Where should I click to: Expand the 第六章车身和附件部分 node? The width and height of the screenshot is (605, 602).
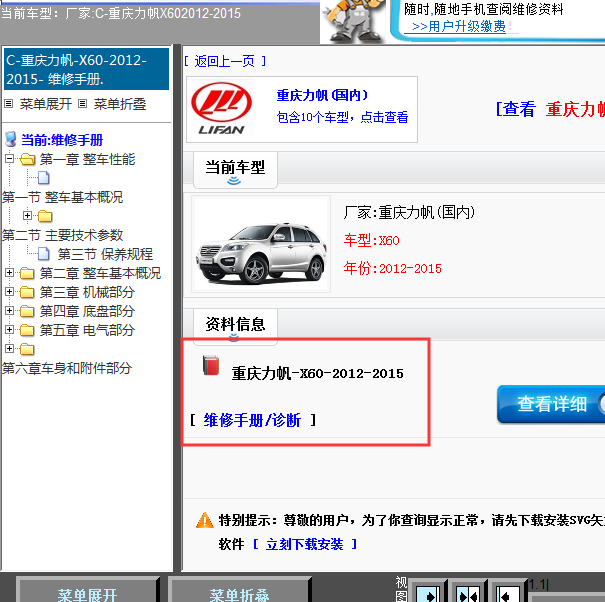pyautogui.click(x=9, y=348)
